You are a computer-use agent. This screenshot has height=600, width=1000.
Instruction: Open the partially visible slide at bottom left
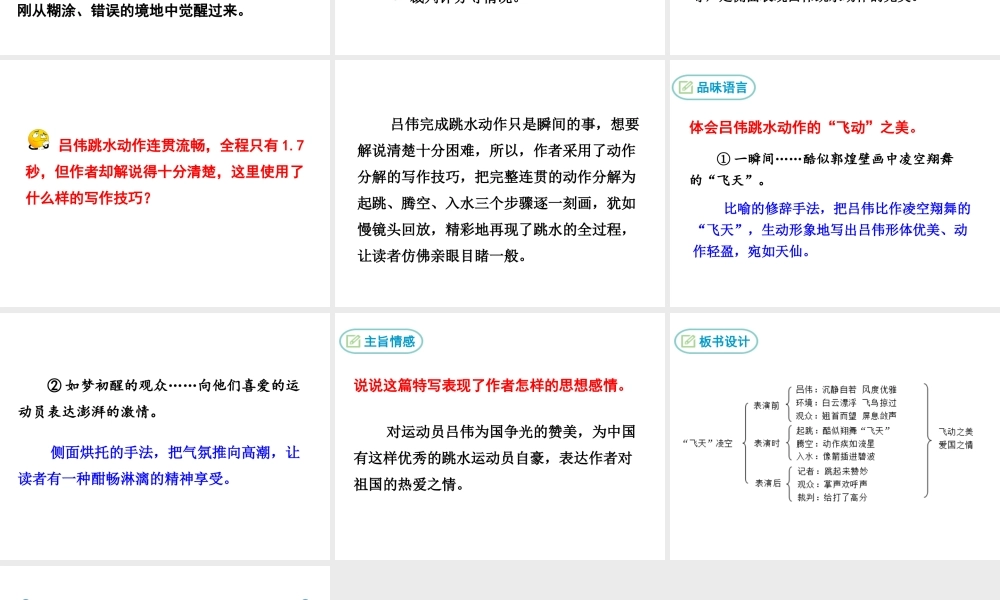pos(165,584)
